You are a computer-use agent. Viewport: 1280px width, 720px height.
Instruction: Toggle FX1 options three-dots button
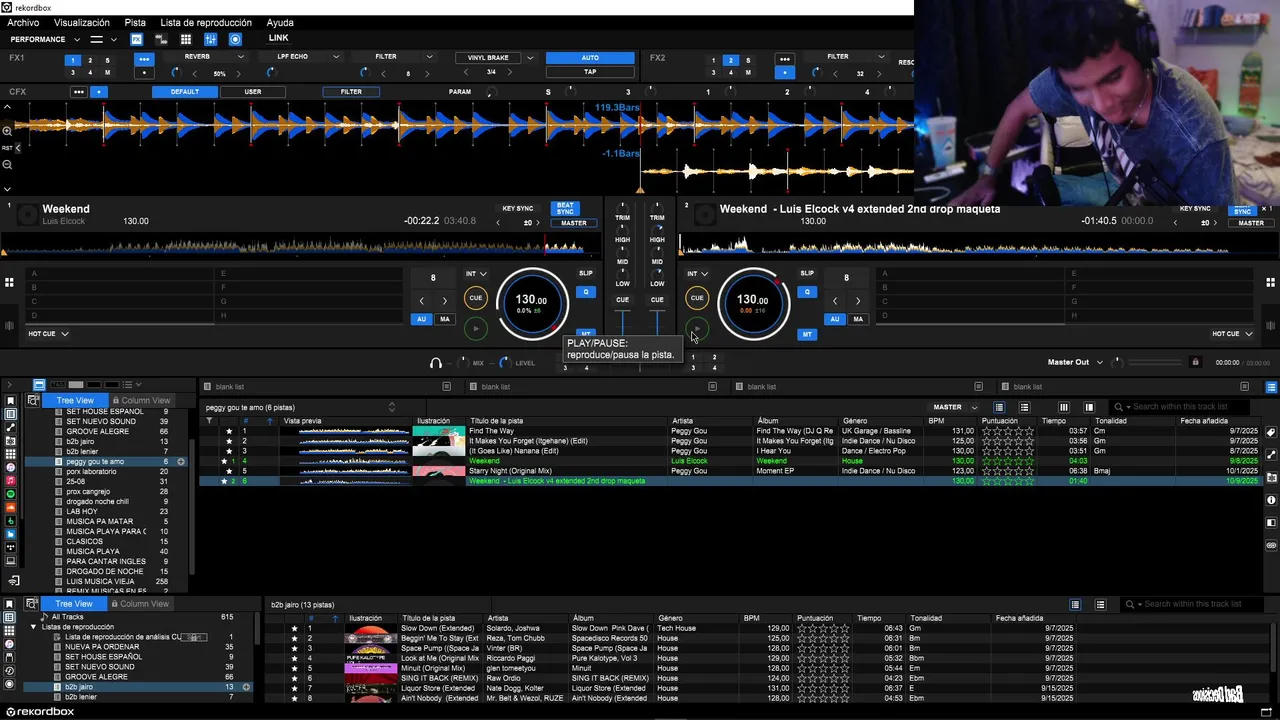coord(144,59)
